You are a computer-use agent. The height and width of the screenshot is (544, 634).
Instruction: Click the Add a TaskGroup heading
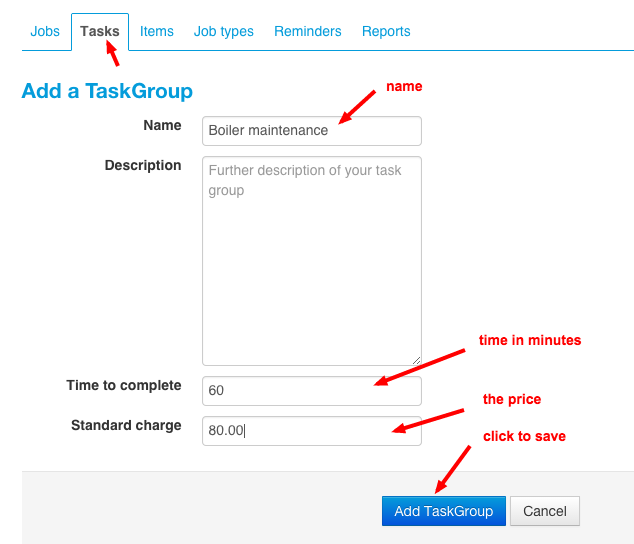coord(107,91)
